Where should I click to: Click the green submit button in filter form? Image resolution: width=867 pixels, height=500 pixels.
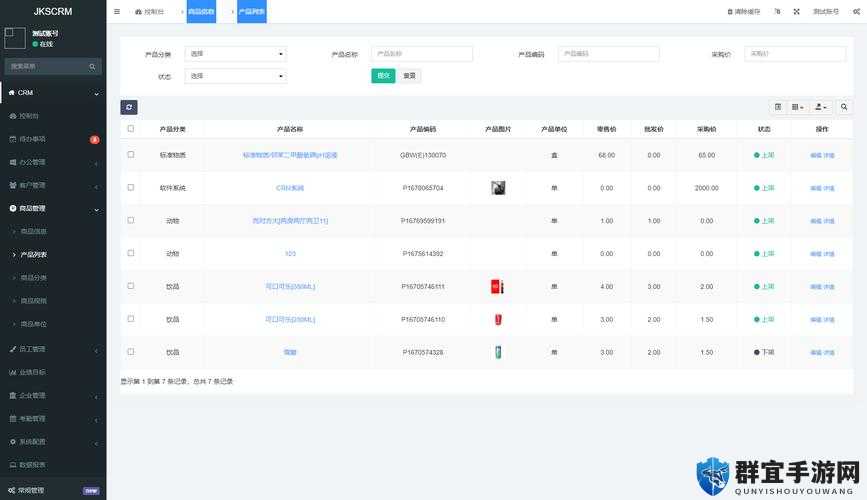[x=383, y=76]
